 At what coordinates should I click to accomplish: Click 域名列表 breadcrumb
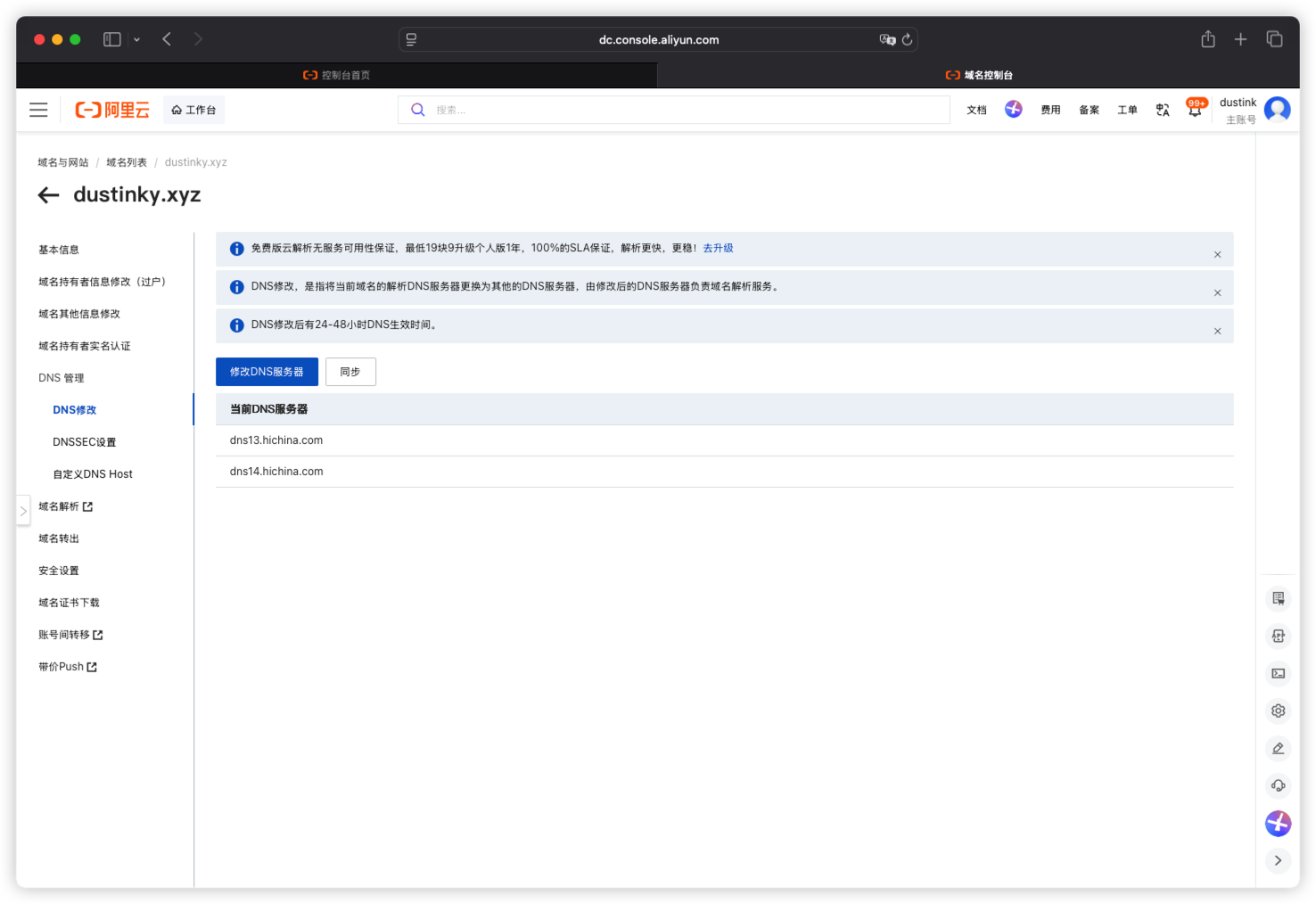127,162
